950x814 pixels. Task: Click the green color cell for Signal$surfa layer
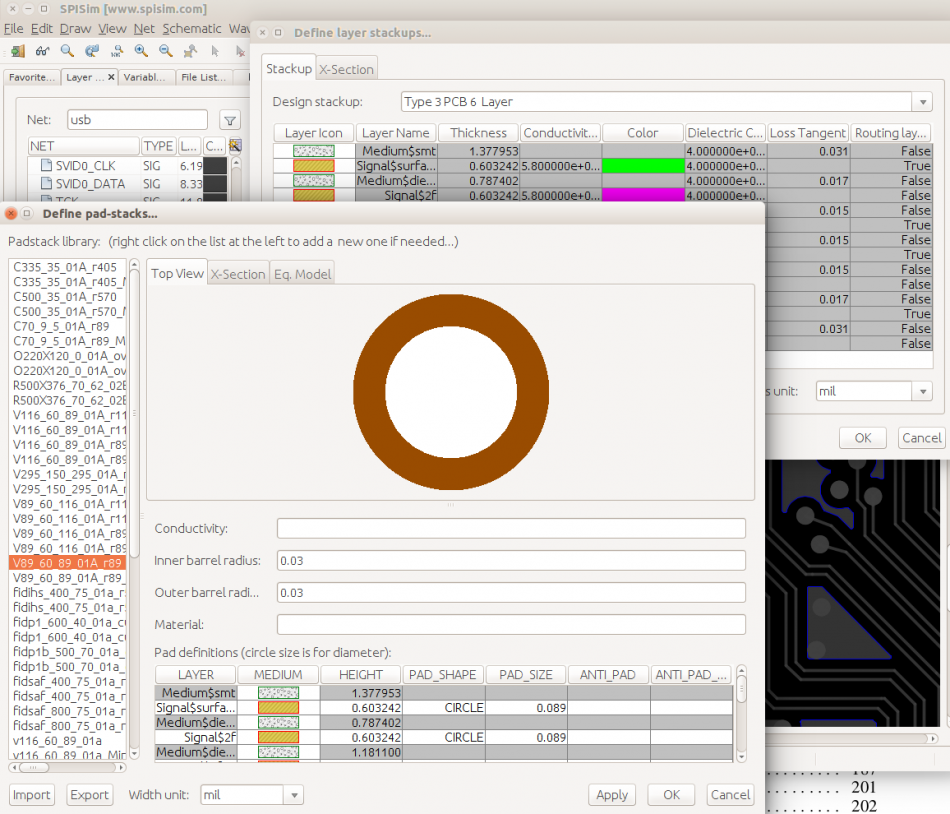[x=642, y=166]
